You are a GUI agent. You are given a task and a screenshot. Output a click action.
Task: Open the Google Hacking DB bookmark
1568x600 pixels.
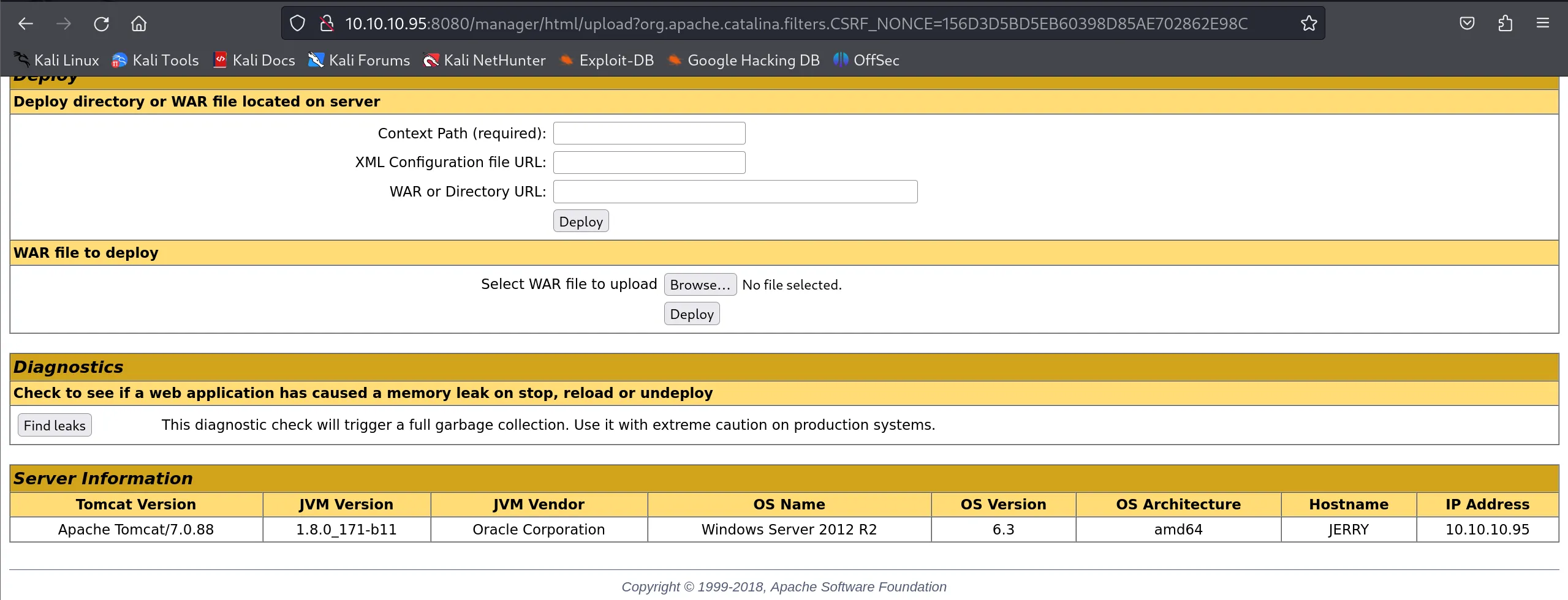[x=744, y=60]
